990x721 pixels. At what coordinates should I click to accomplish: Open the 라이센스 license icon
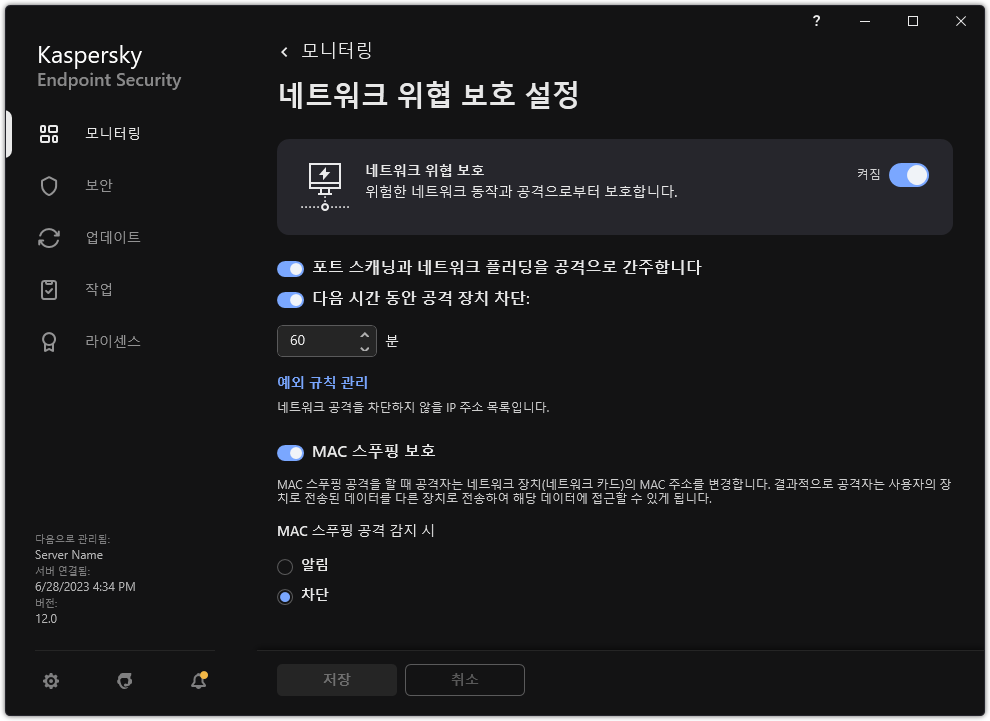[x=48, y=341]
